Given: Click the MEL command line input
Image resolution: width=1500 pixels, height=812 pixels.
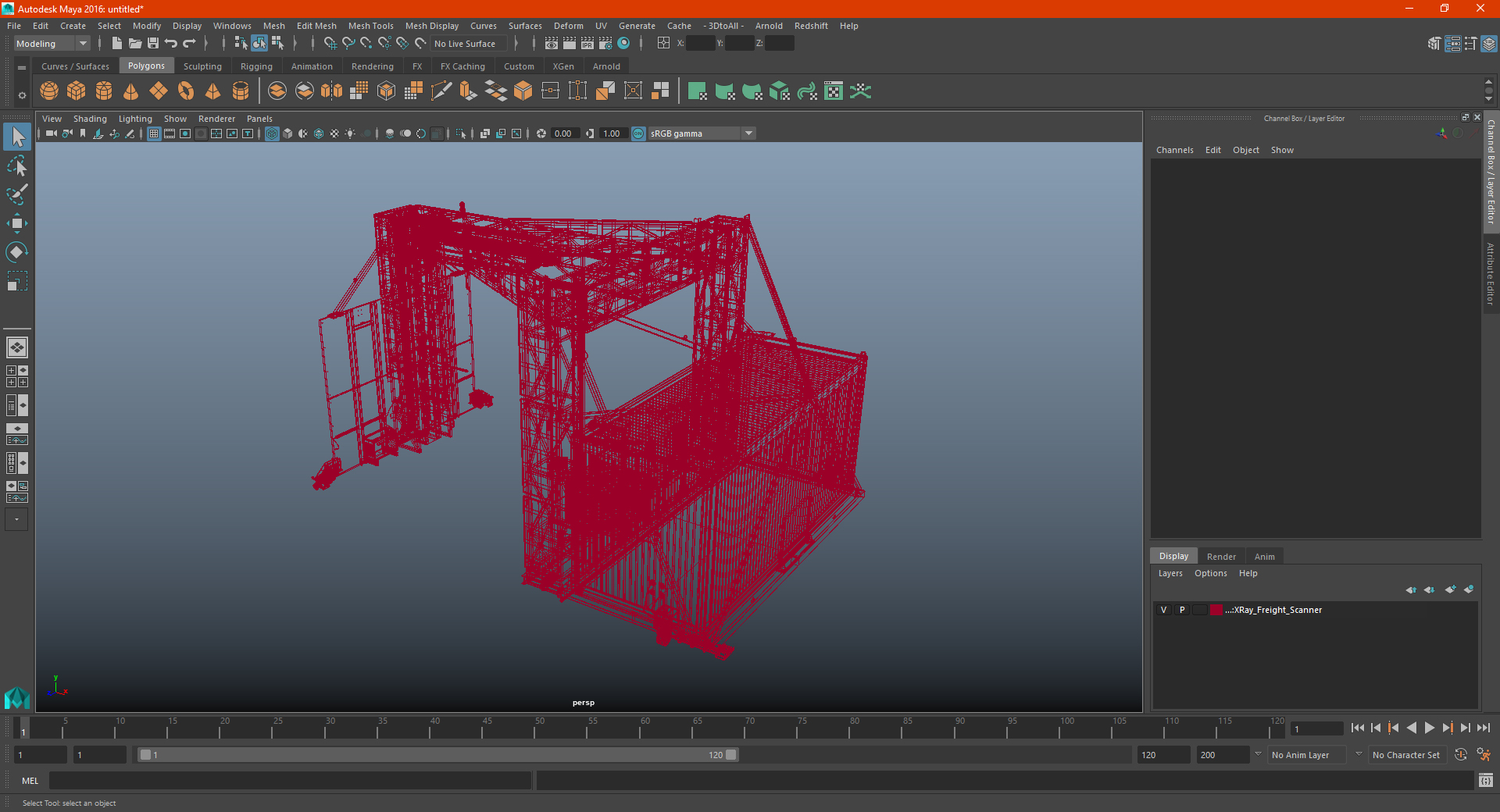Looking at the screenshot, I should tap(290, 780).
